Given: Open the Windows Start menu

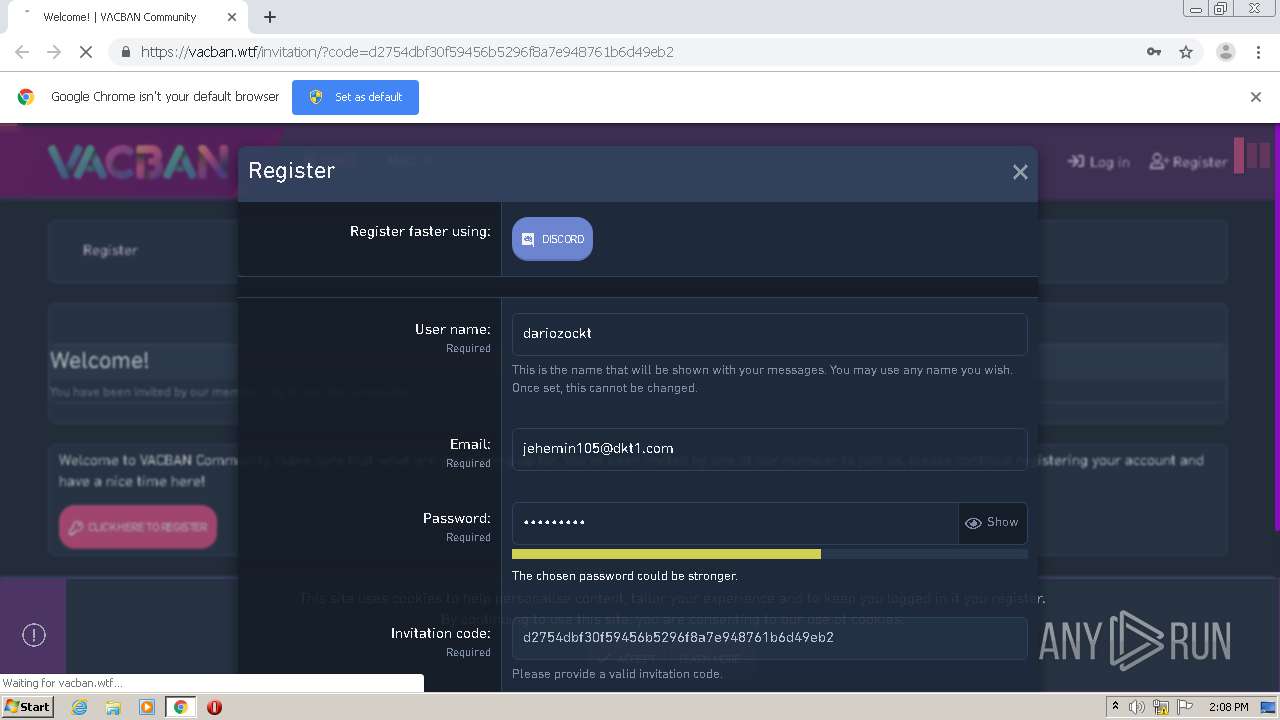Looking at the screenshot, I should (x=27, y=707).
